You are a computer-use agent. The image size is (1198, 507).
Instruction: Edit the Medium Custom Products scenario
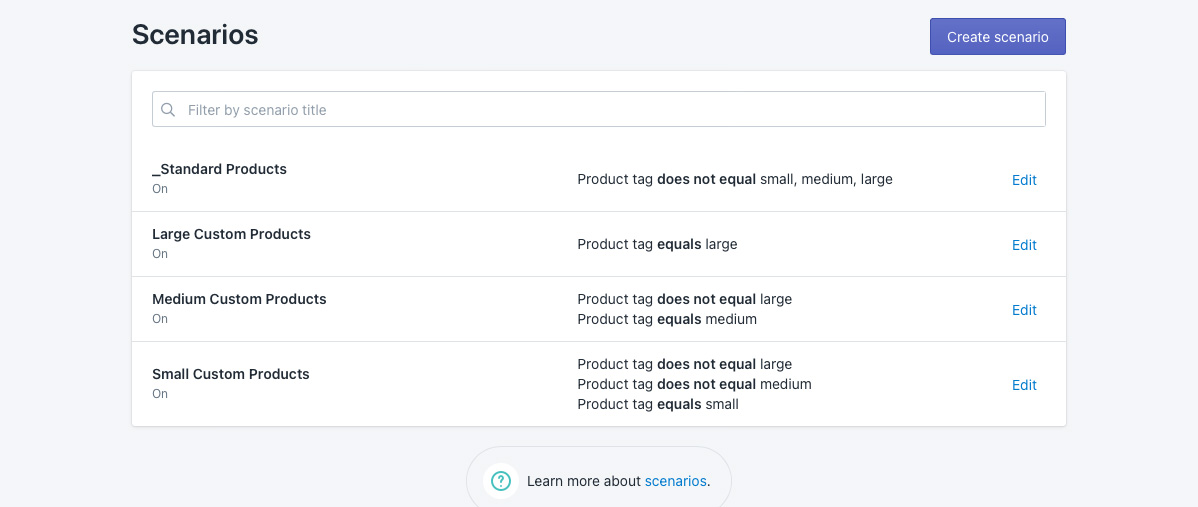point(1024,310)
